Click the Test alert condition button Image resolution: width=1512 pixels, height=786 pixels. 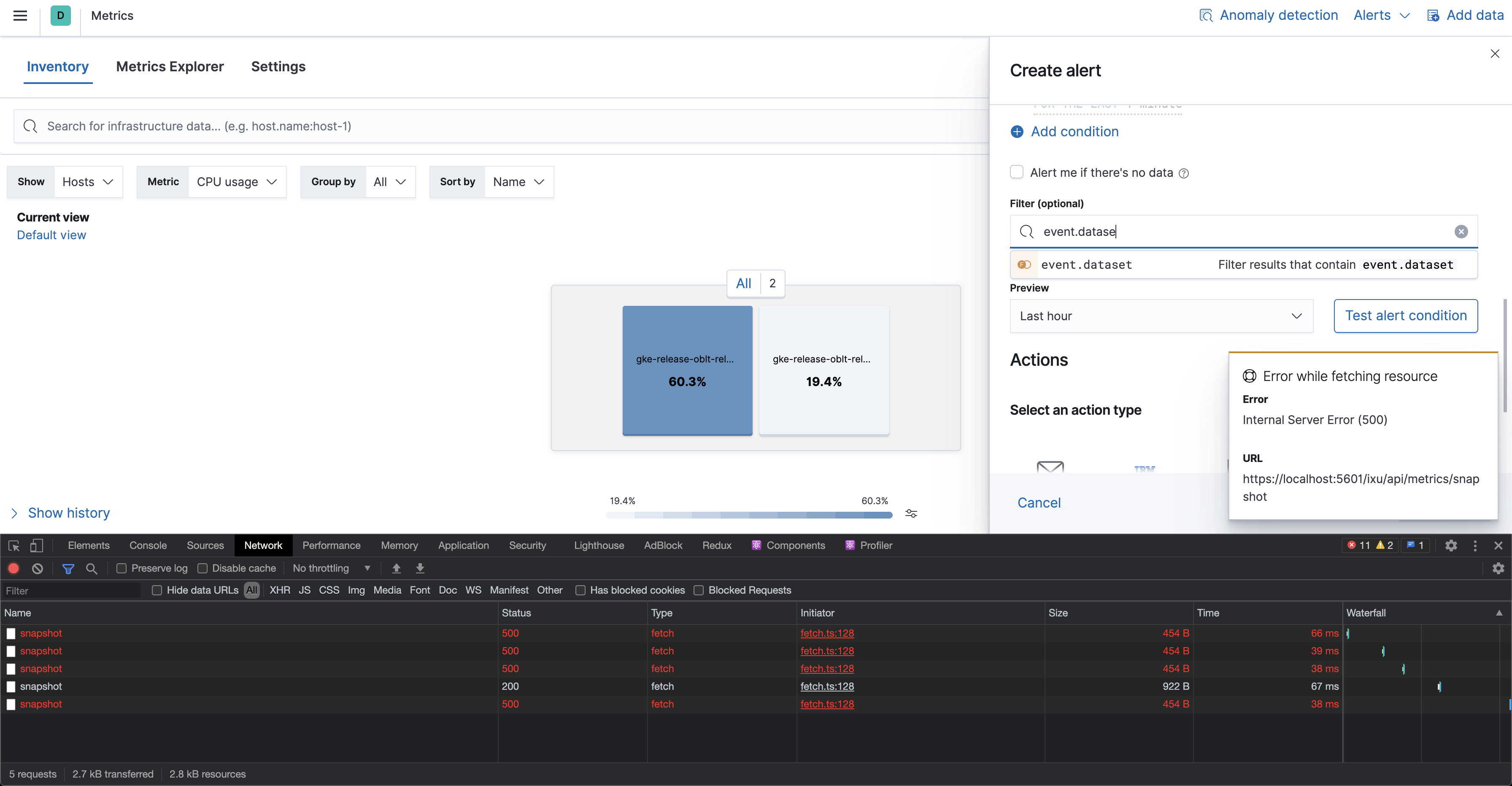coord(1406,316)
